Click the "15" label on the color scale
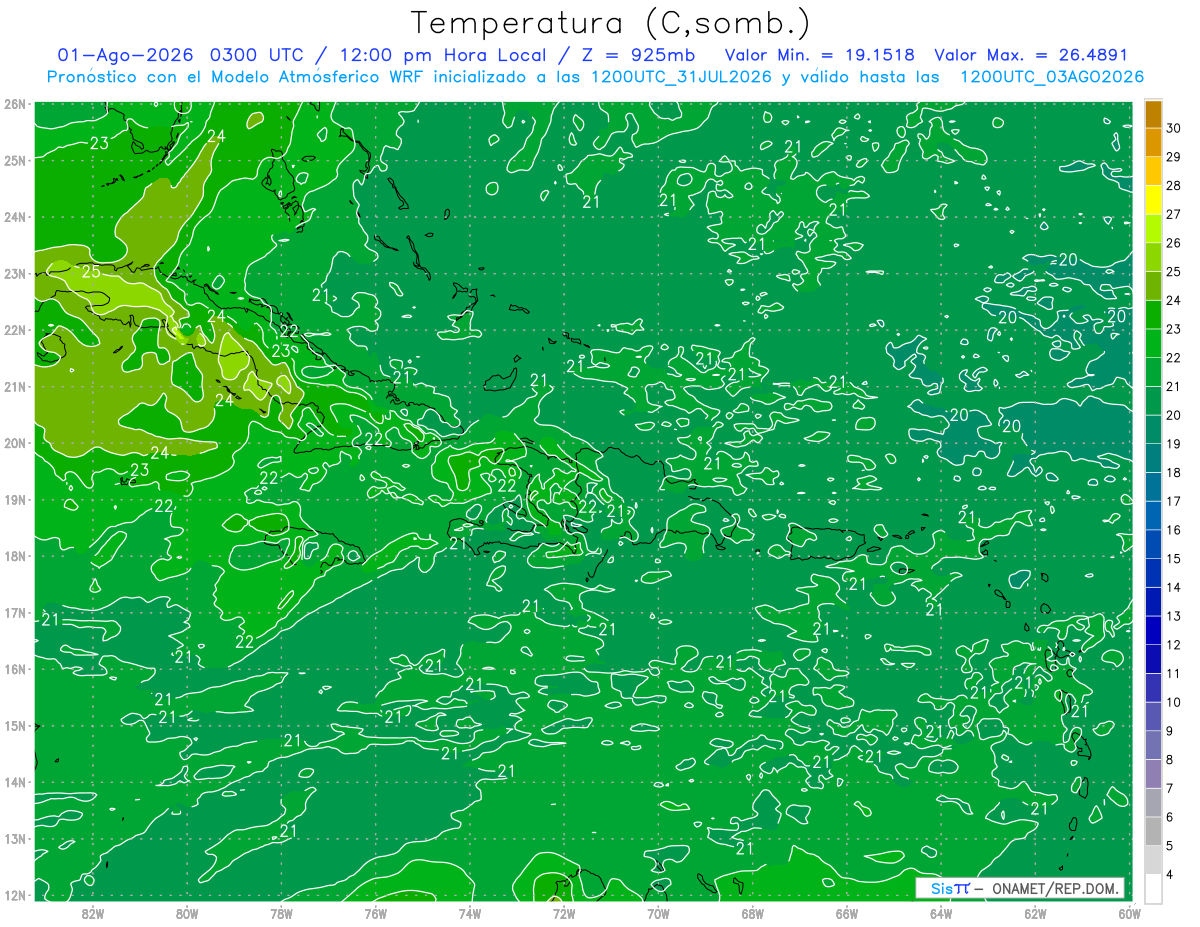 click(x=1174, y=558)
